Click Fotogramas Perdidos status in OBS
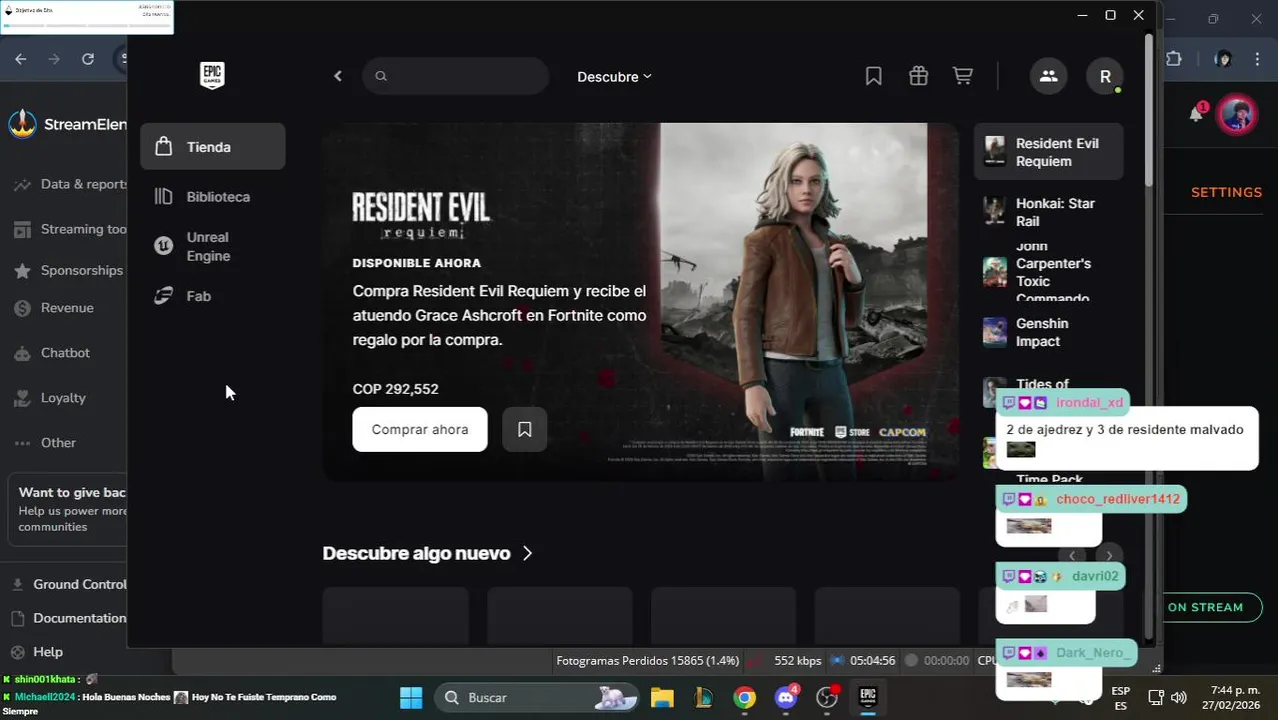1278x720 pixels. (647, 661)
